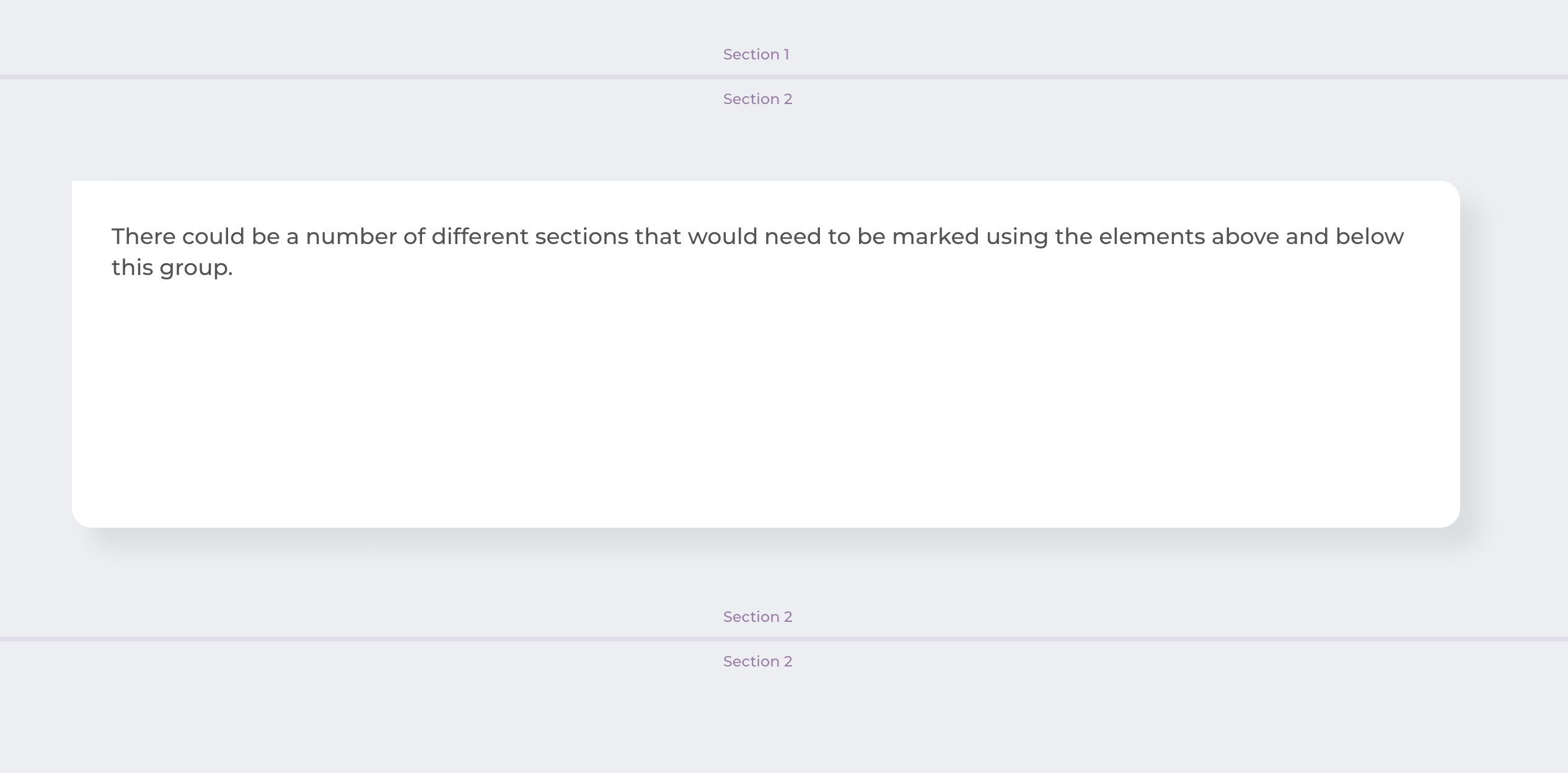The width and height of the screenshot is (1568, 773).
Task: Click the word "elements" in the paragraph
Action: [x=1152, y=237]
